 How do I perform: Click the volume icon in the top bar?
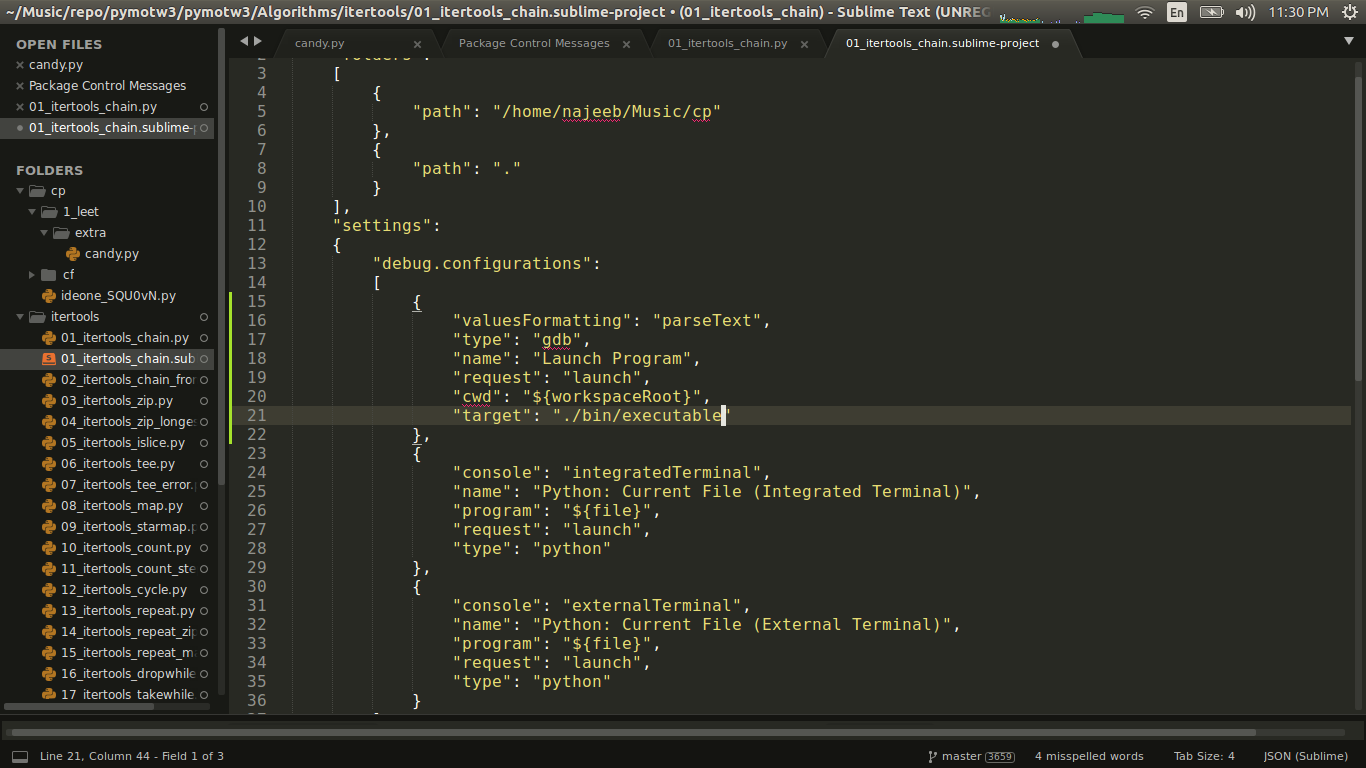point(1244,13)
